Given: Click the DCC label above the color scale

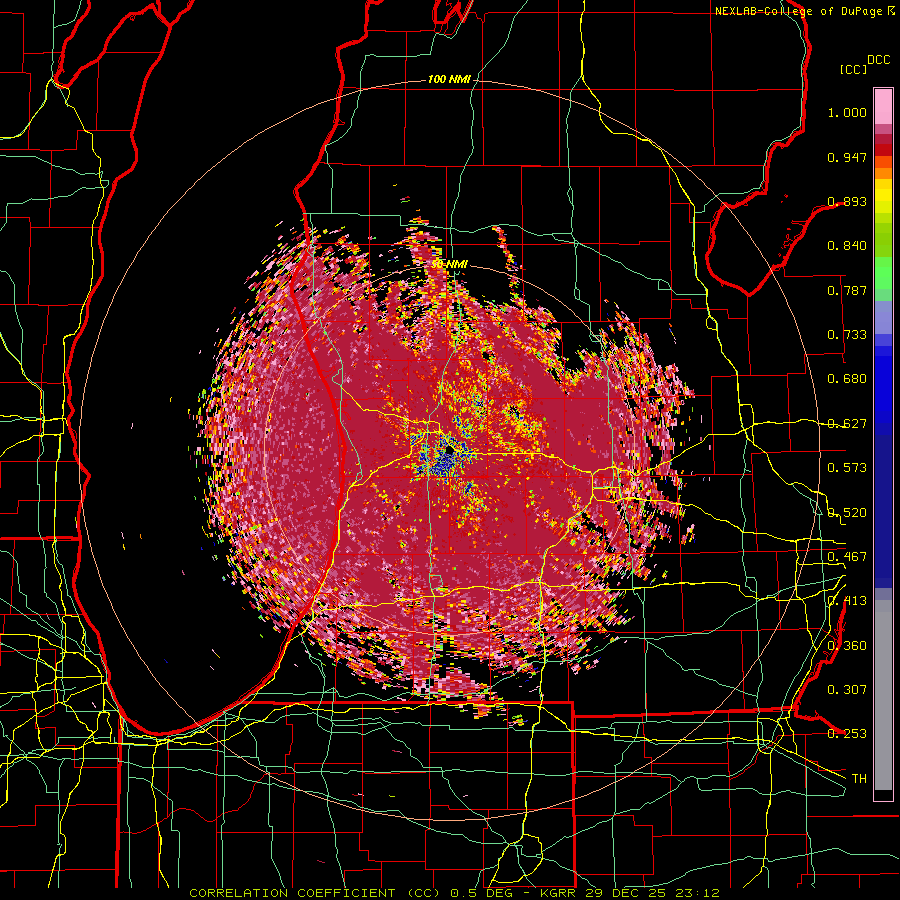Looking at the screenshot, I should (878, 60).
